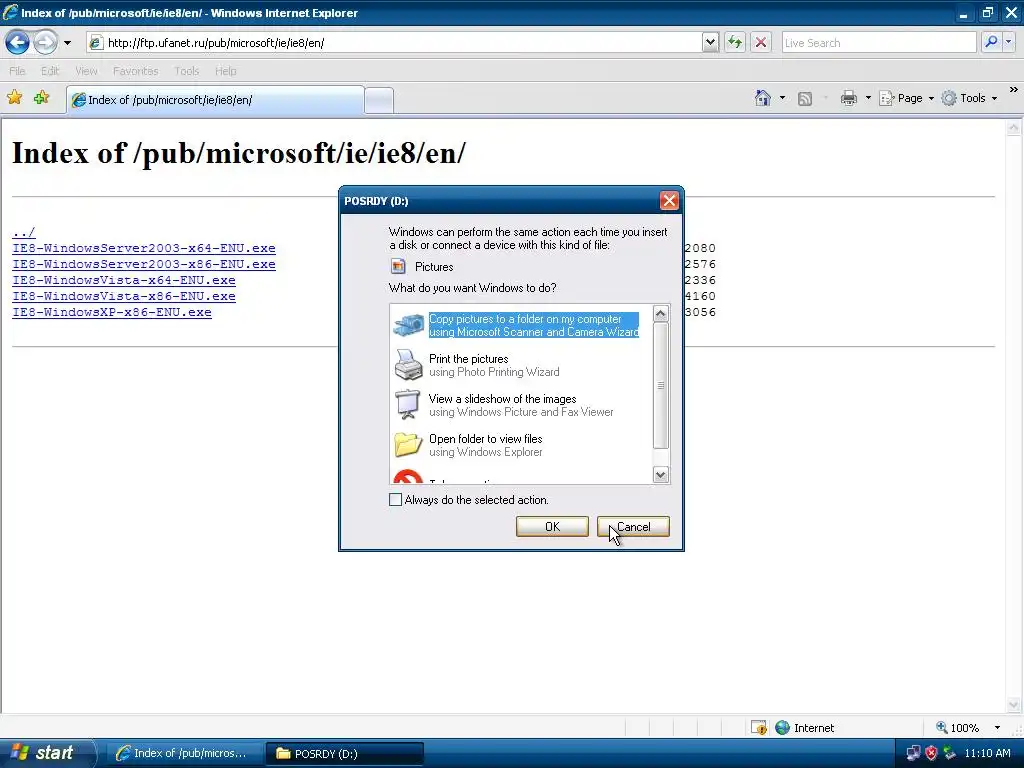Open the search provider options dropdown

(1009, 42)
